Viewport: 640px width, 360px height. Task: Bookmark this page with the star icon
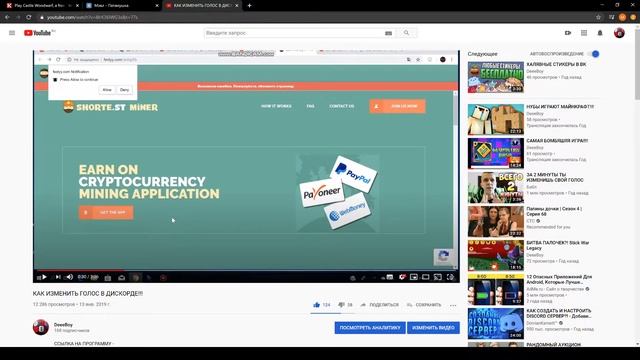pyautogui.click(x=598, y=17)
